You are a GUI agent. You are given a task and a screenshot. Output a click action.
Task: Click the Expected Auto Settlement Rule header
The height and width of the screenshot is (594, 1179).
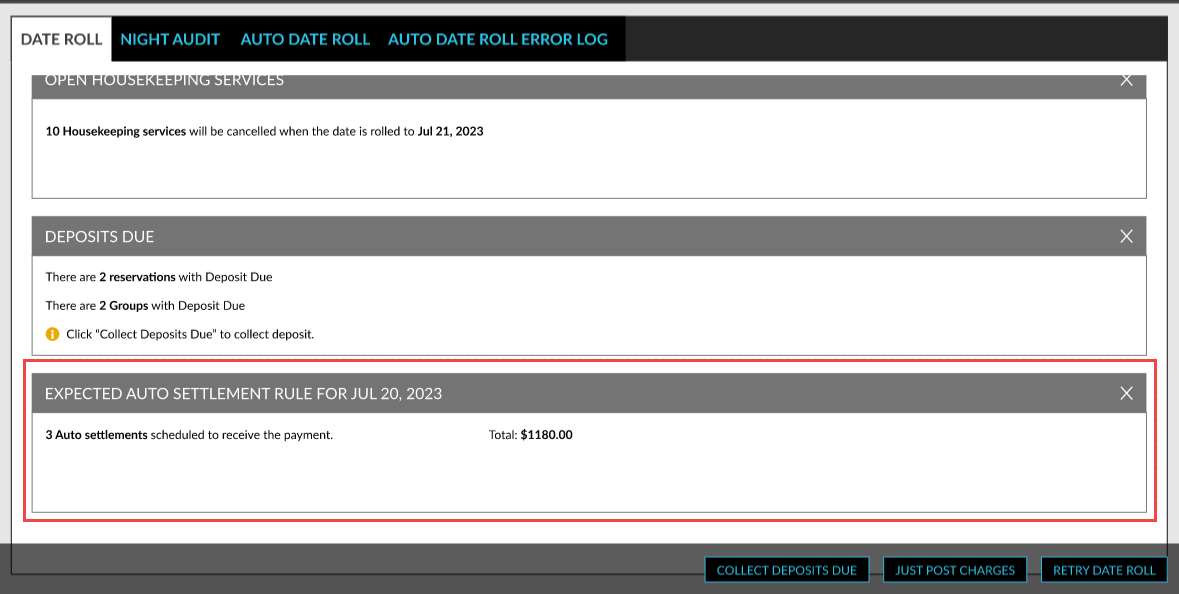(x=243, y=393)
